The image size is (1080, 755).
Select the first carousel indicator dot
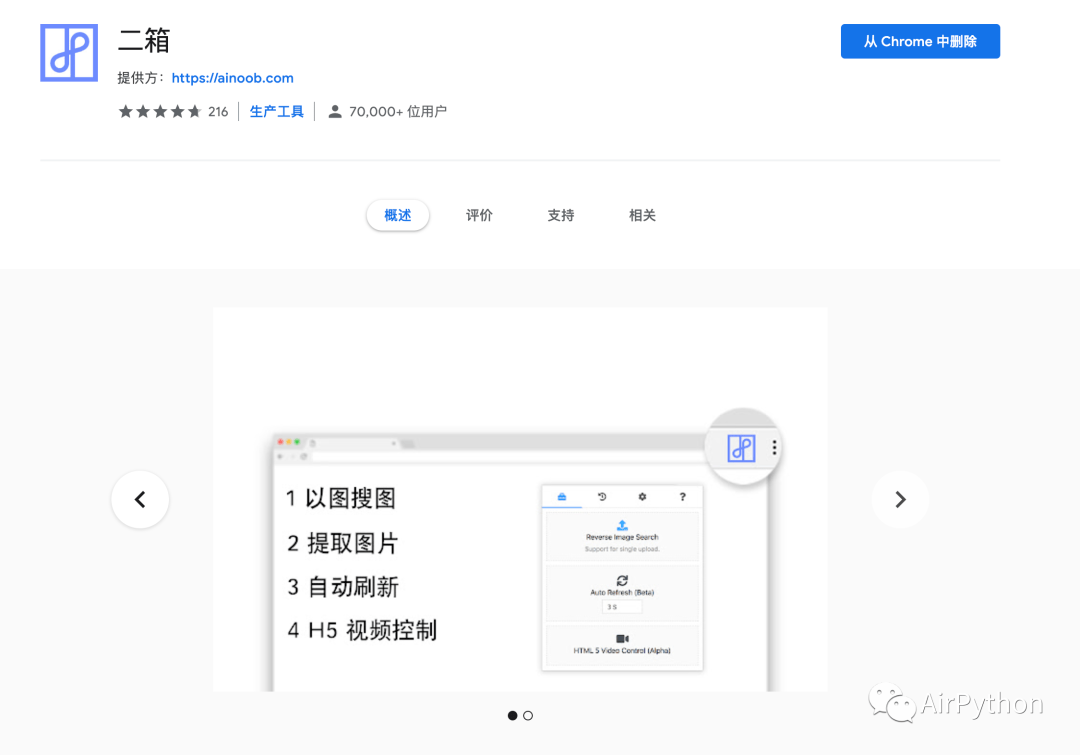coord(512,715)
